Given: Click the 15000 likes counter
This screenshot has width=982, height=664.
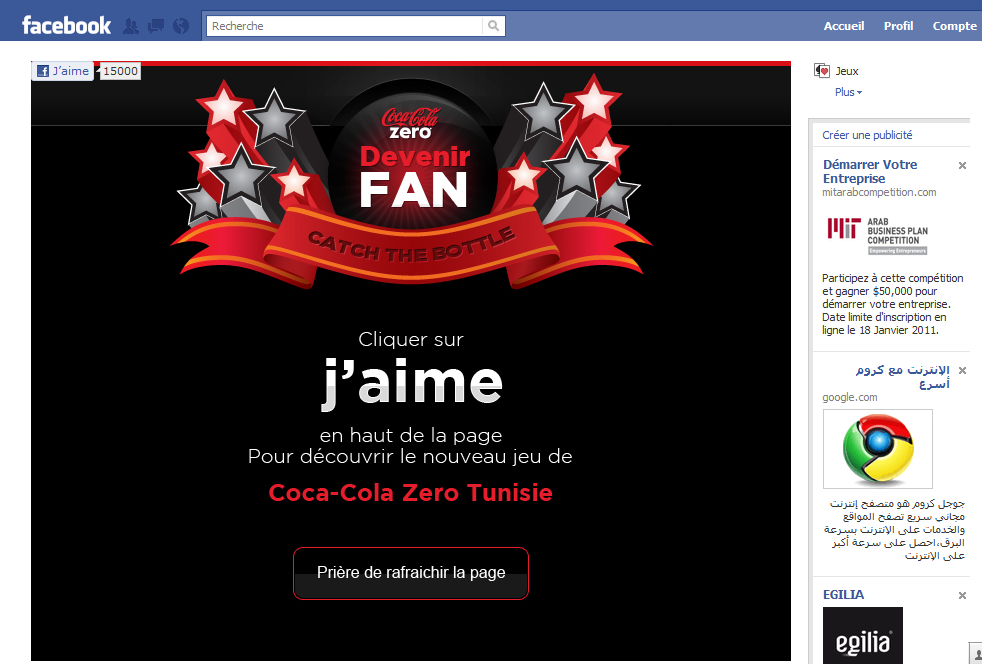Looking at the screenshot, I should 120,71.
